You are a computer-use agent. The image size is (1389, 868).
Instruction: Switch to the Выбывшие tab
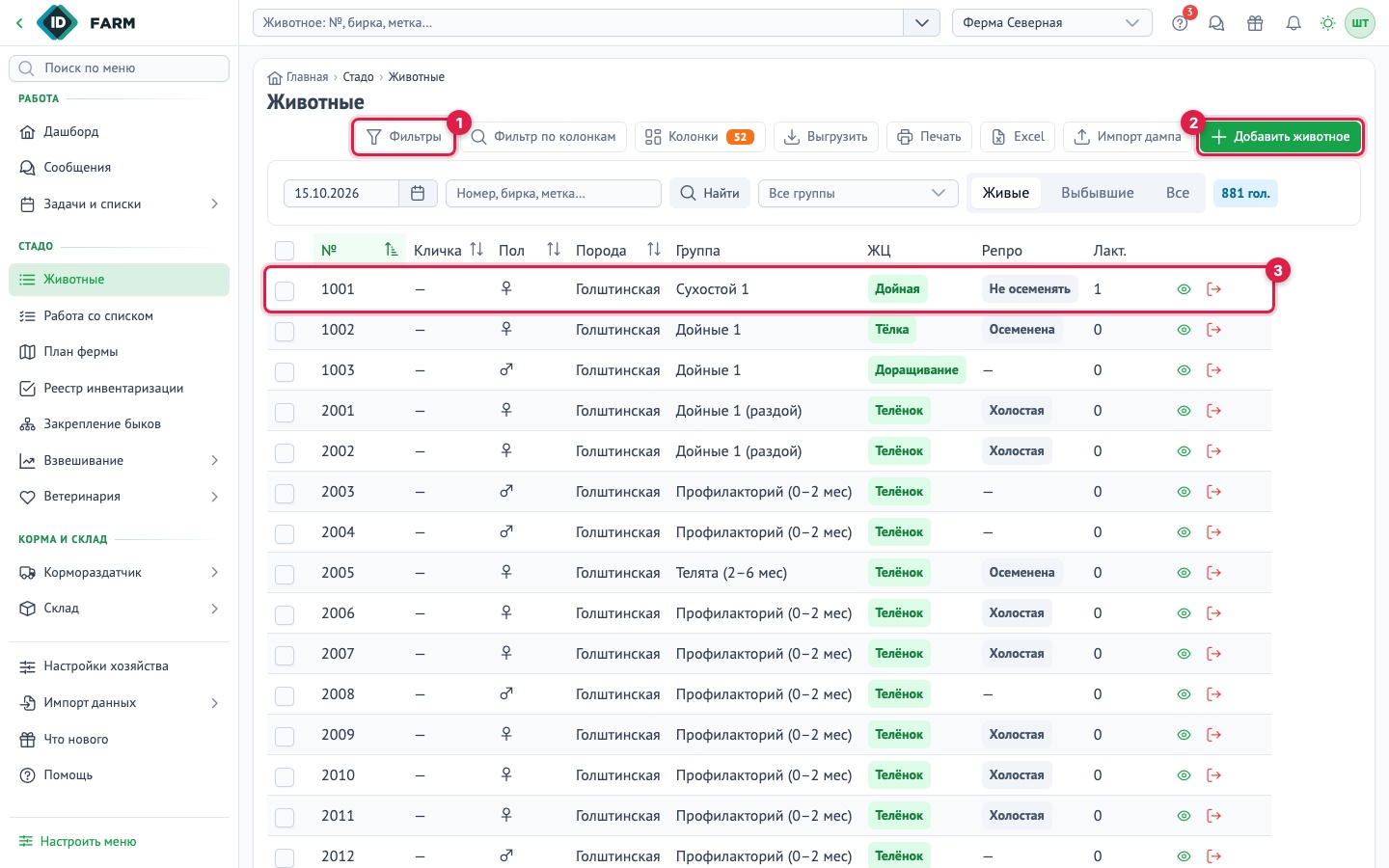[1098, 193]
